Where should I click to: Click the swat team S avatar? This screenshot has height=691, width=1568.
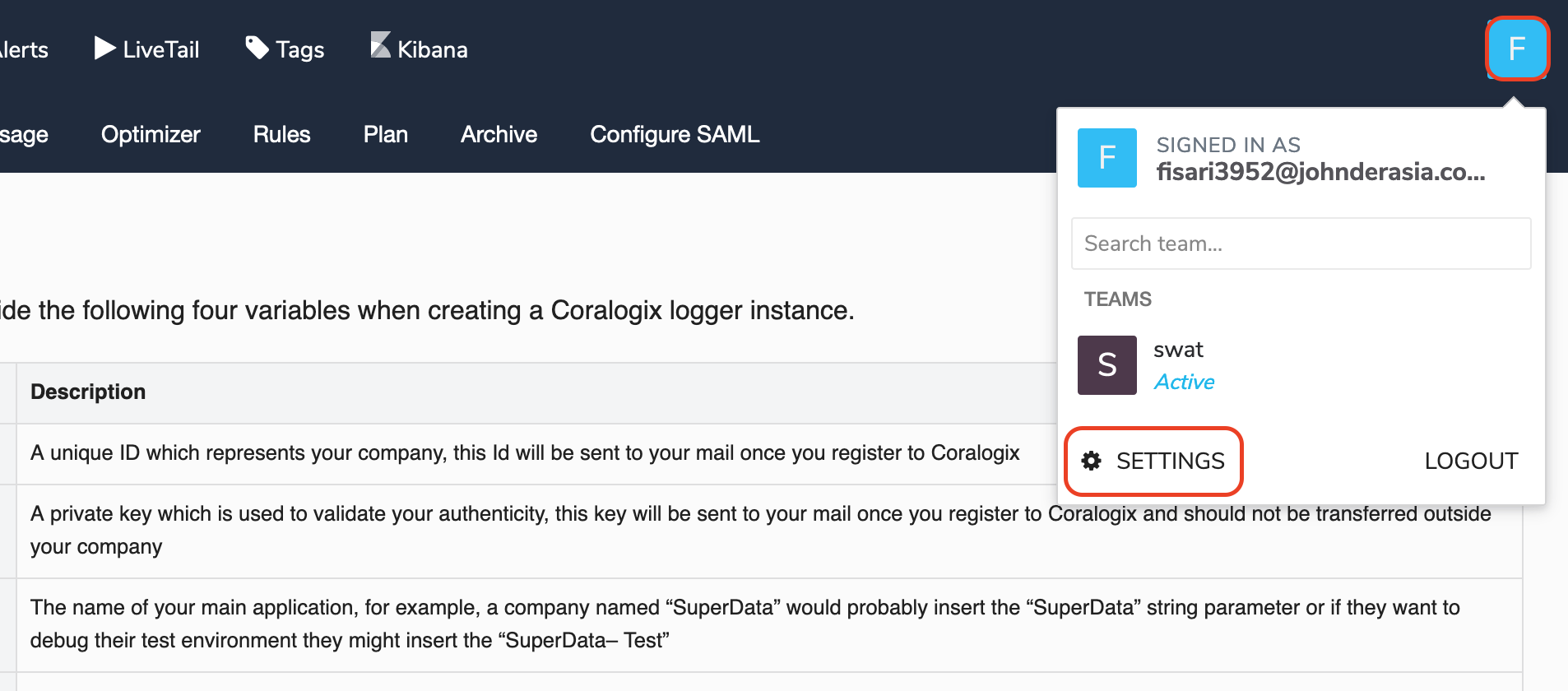pyautogui.click(x=1106, y=365)
